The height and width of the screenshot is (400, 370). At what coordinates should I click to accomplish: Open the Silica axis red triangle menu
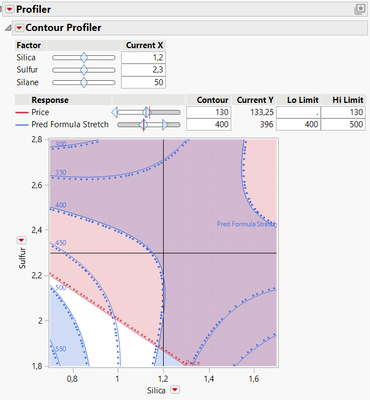pos(175,390)
